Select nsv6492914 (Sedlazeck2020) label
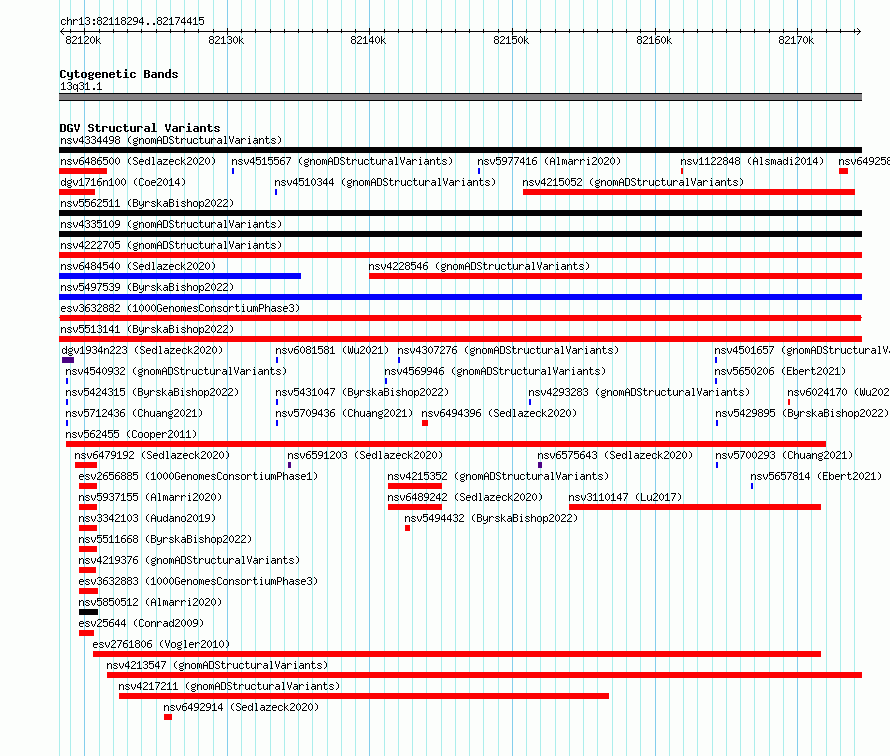This screenshot has height=756, width=890. tap(241, 707)
